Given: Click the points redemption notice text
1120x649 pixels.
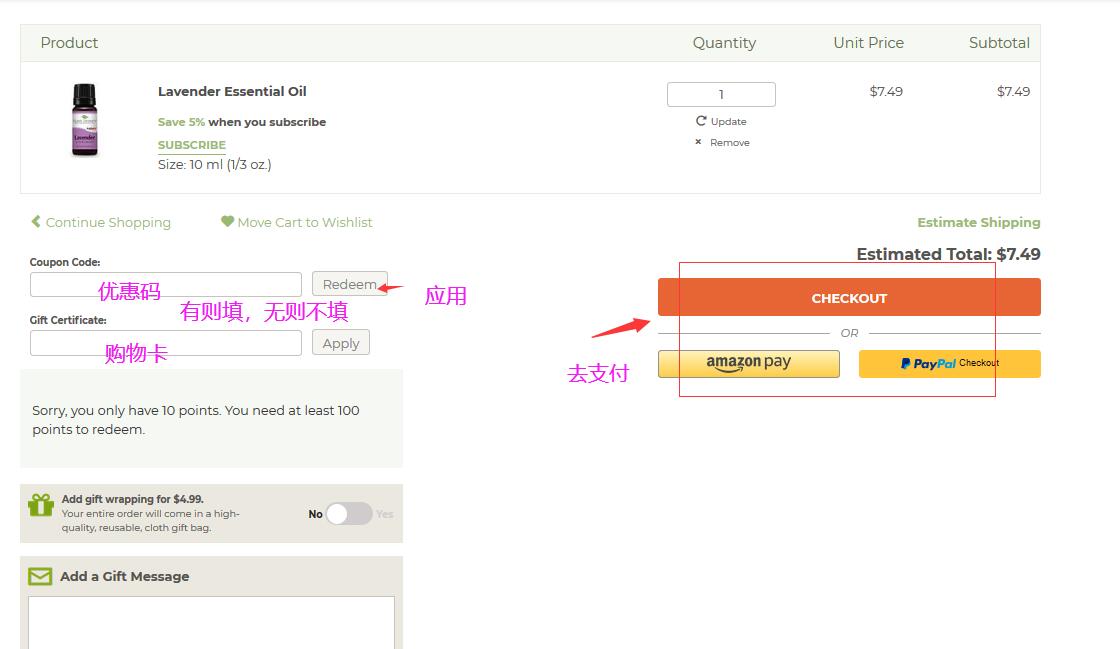Looking at the screenshot, I should point(196,420).
